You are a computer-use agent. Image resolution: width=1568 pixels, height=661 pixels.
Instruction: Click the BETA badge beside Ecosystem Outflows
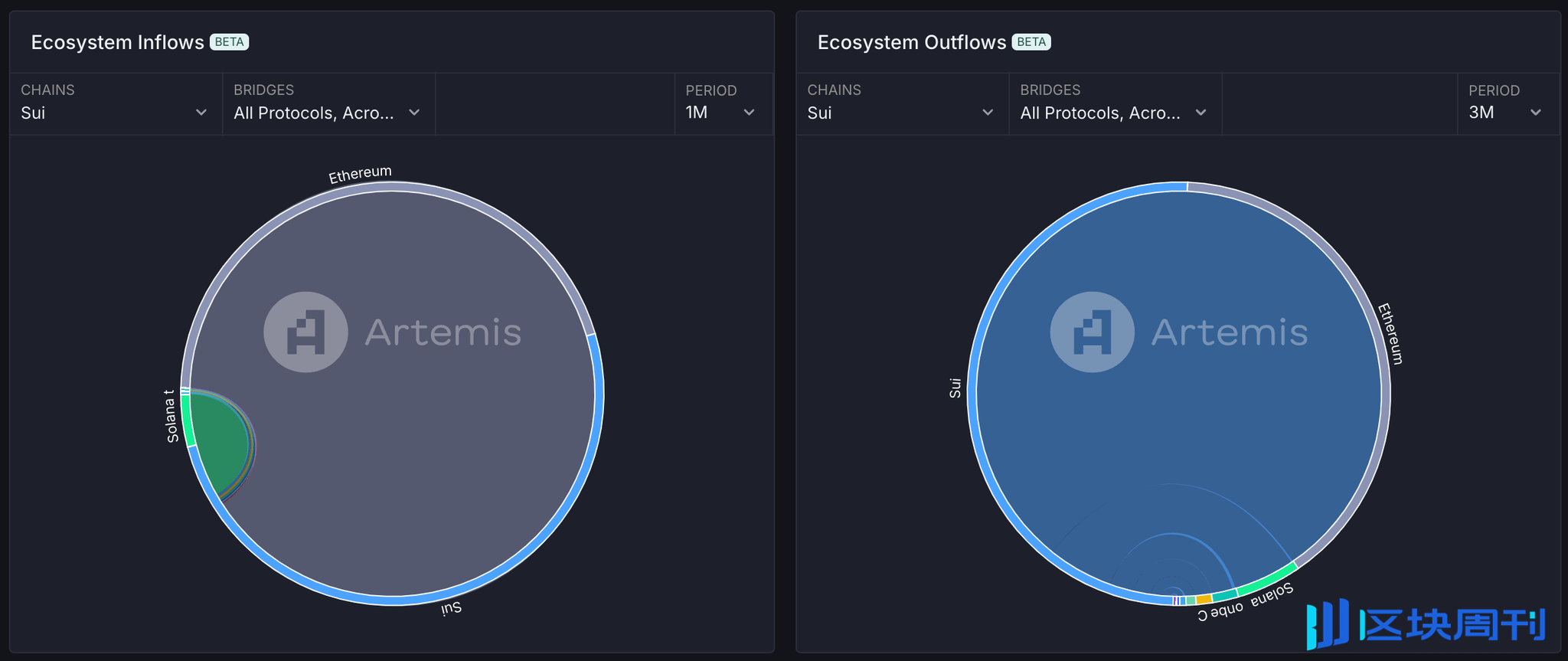(1031, 42)
